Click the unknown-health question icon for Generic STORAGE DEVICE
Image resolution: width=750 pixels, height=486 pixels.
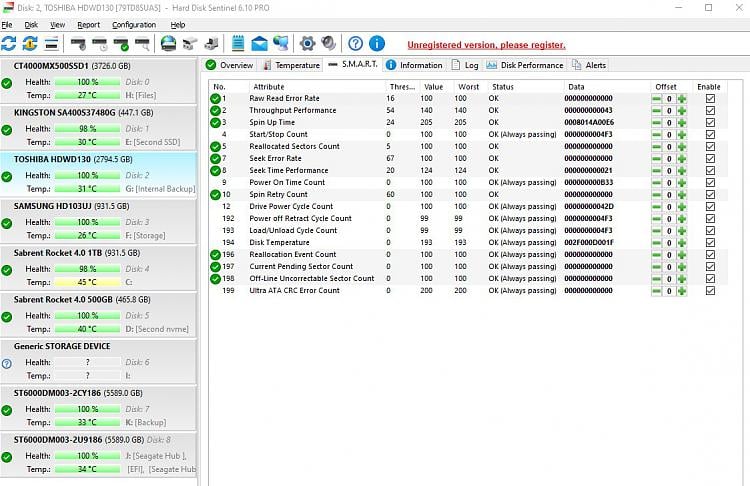click(x=7, y=364)
